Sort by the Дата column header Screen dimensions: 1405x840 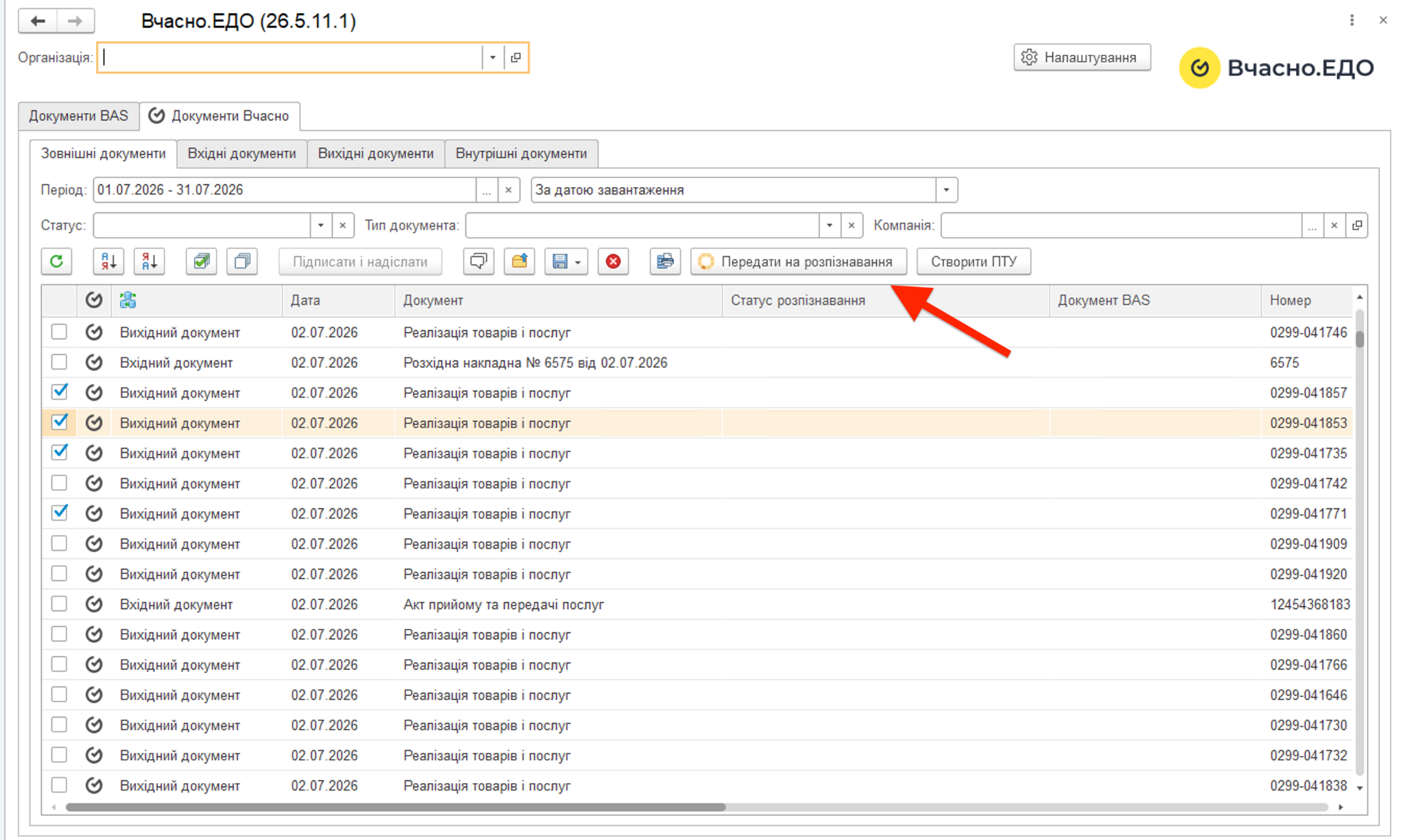338,300
